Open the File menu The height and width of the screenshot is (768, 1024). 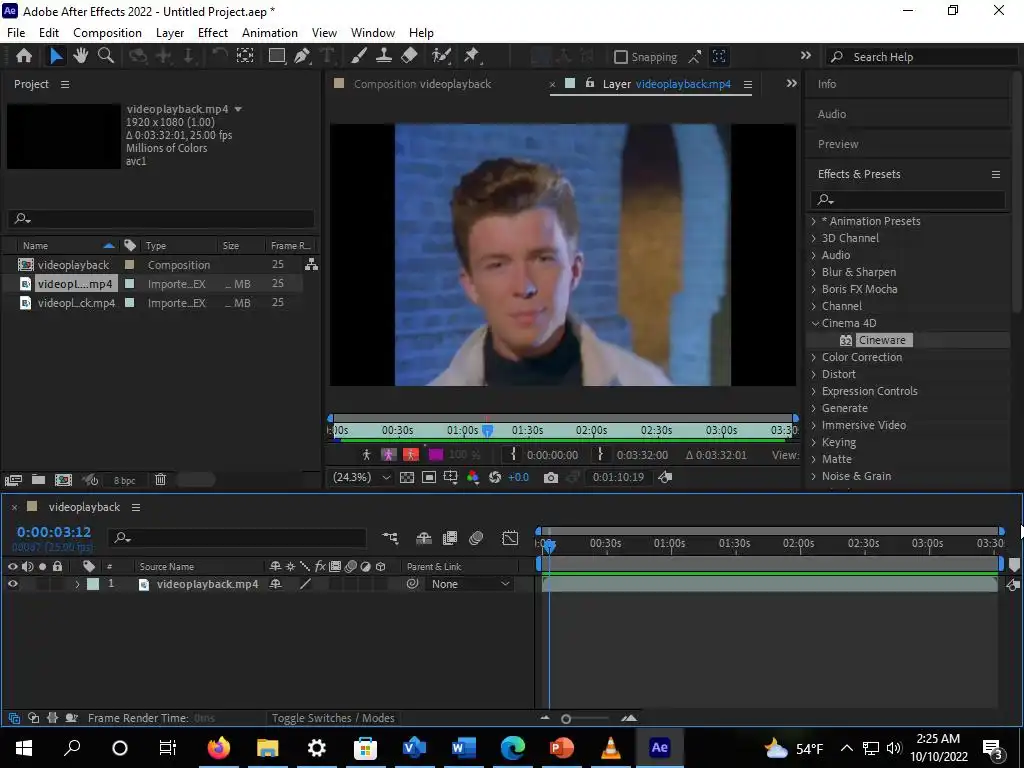(x=16, y=33)
